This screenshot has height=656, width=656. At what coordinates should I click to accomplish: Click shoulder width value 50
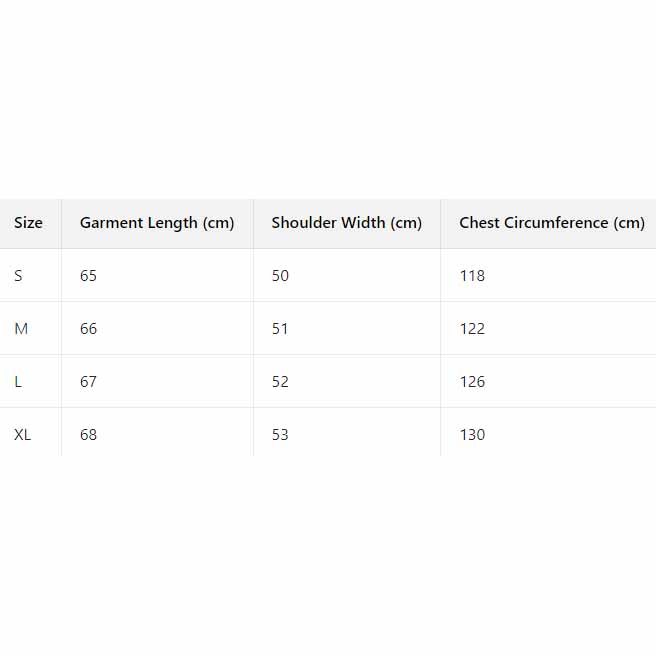tap(280, 276)
